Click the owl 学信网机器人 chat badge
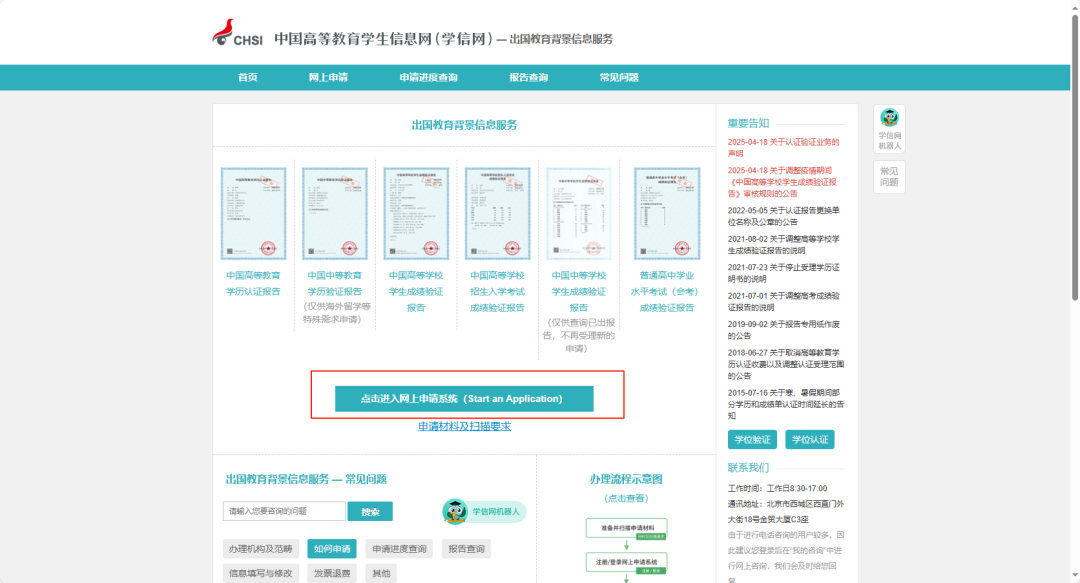Viewport: 1080px width, 583px height. tap(484, 511)
